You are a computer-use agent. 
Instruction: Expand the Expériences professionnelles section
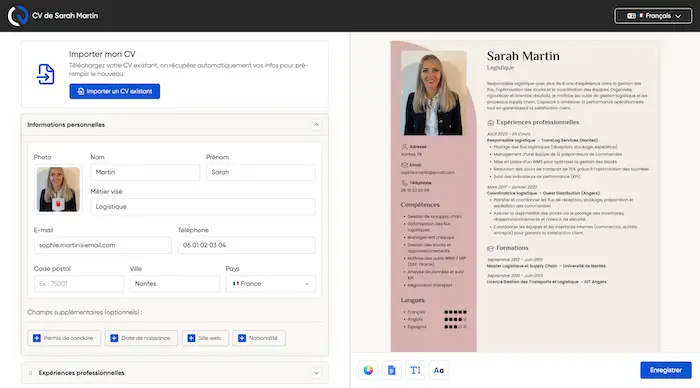(x=316, y=373)
